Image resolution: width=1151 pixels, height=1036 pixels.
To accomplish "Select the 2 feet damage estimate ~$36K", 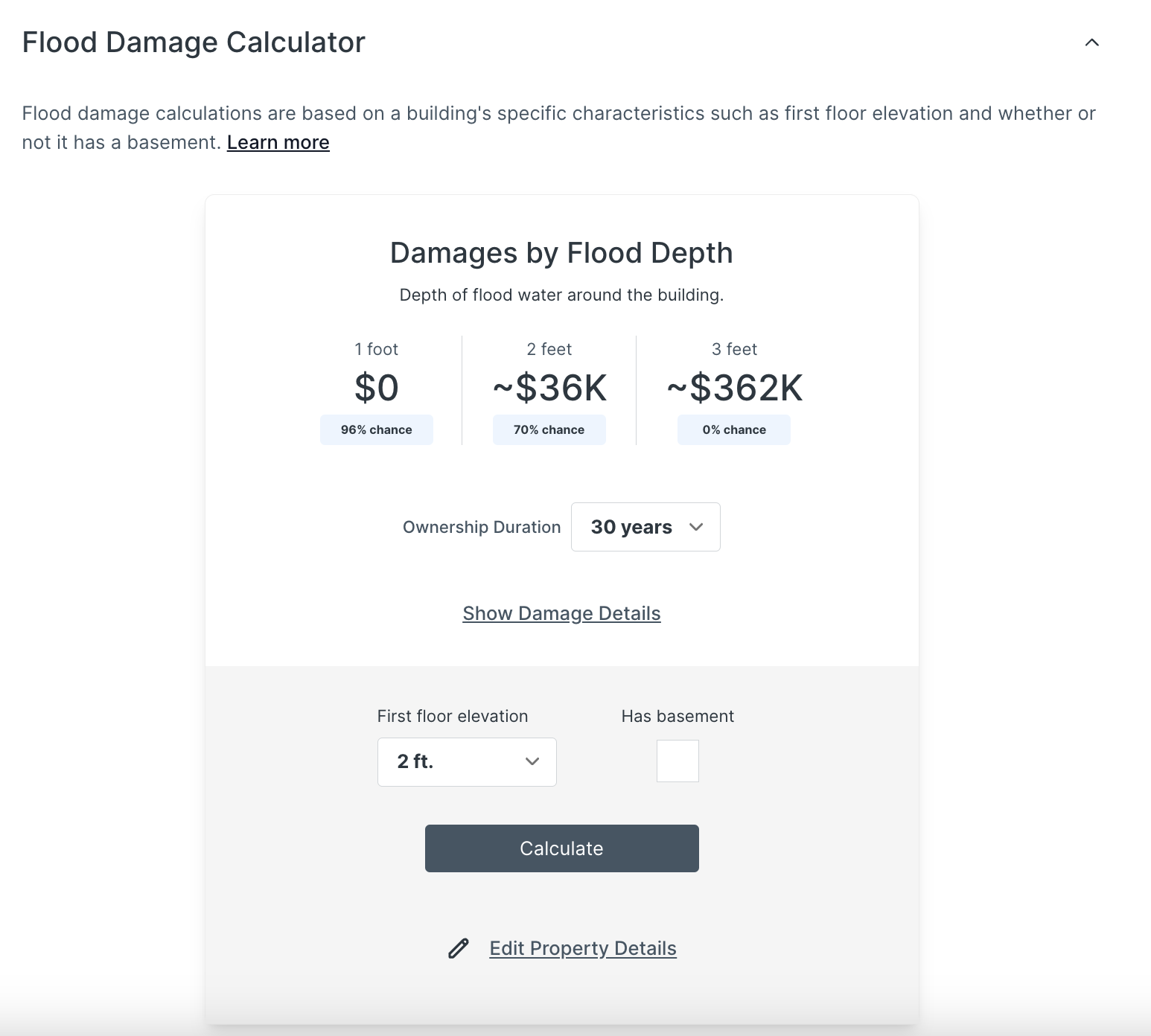I will 549,387.
